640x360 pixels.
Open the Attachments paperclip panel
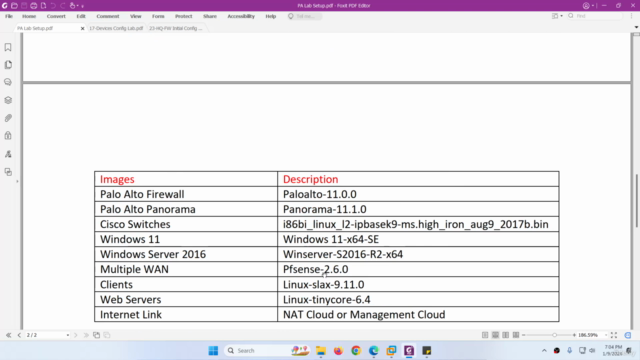click(x=8, y=118)
